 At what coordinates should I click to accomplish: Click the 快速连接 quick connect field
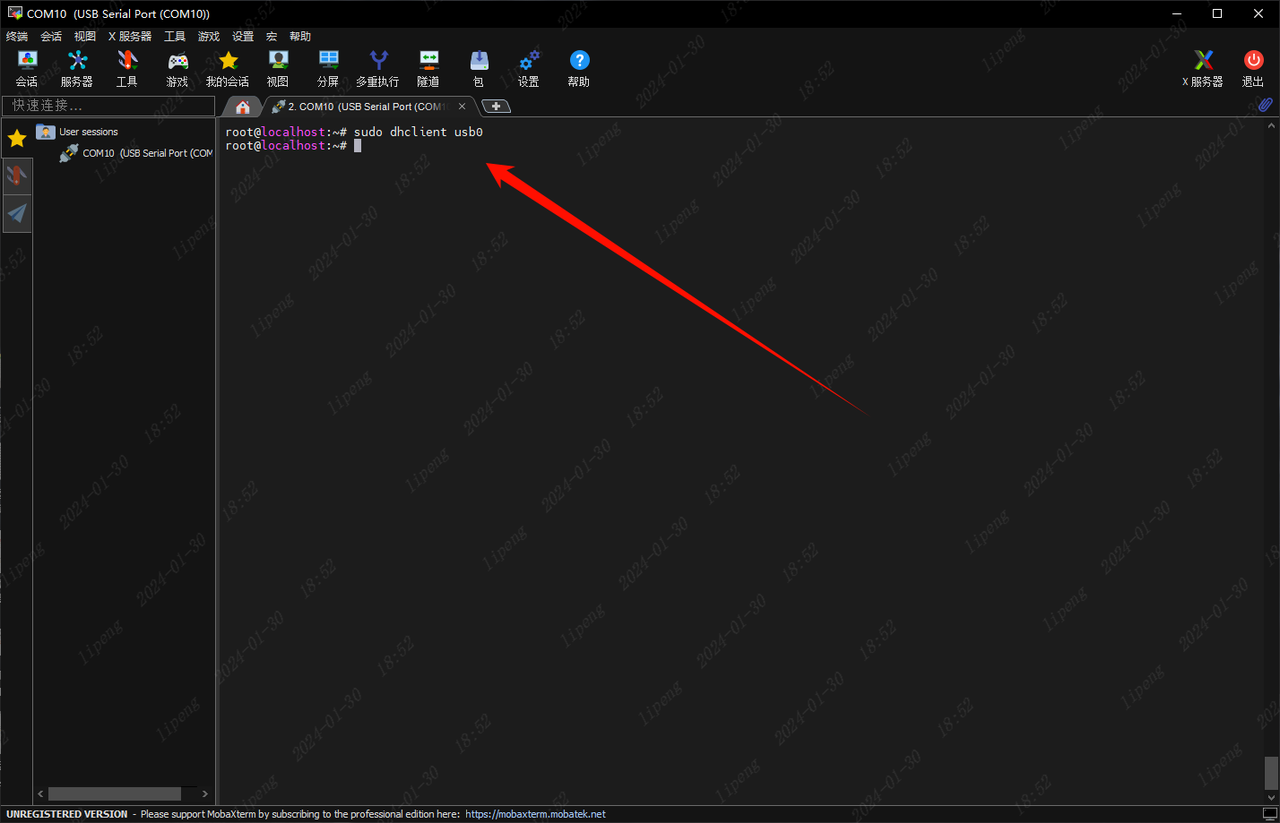109,105
